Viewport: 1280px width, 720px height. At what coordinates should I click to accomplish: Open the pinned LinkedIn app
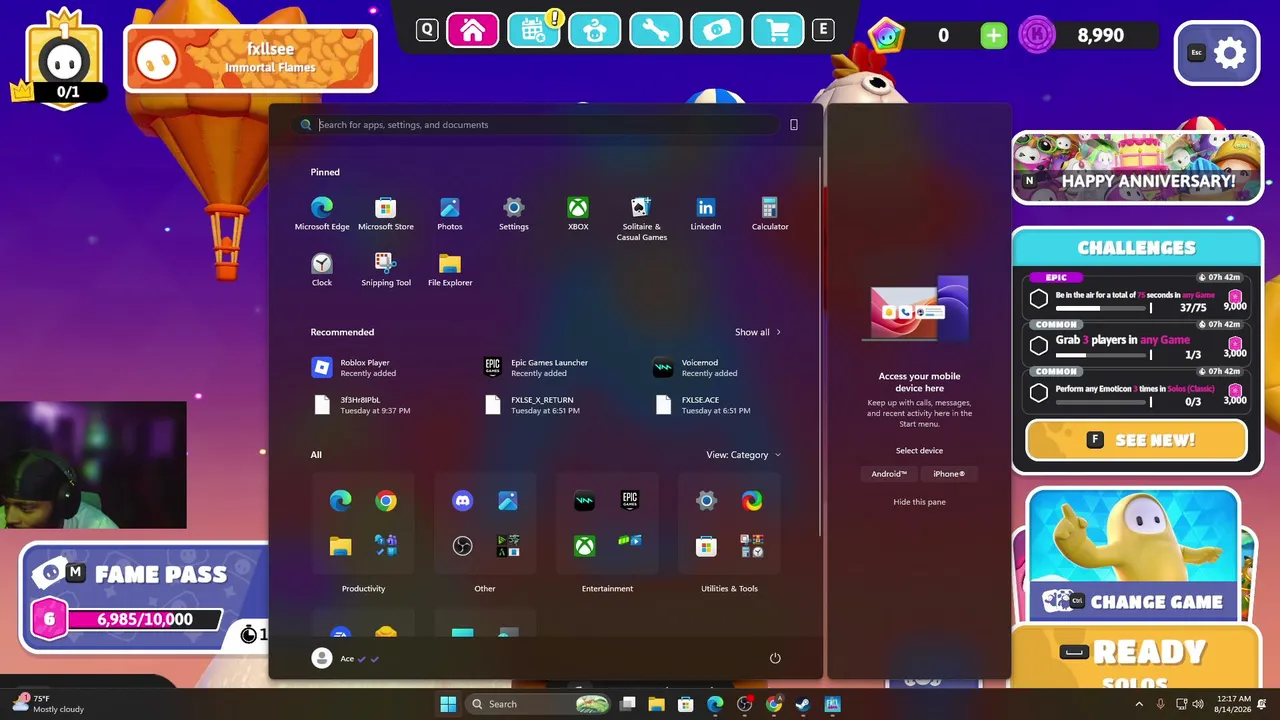(706, 213)
